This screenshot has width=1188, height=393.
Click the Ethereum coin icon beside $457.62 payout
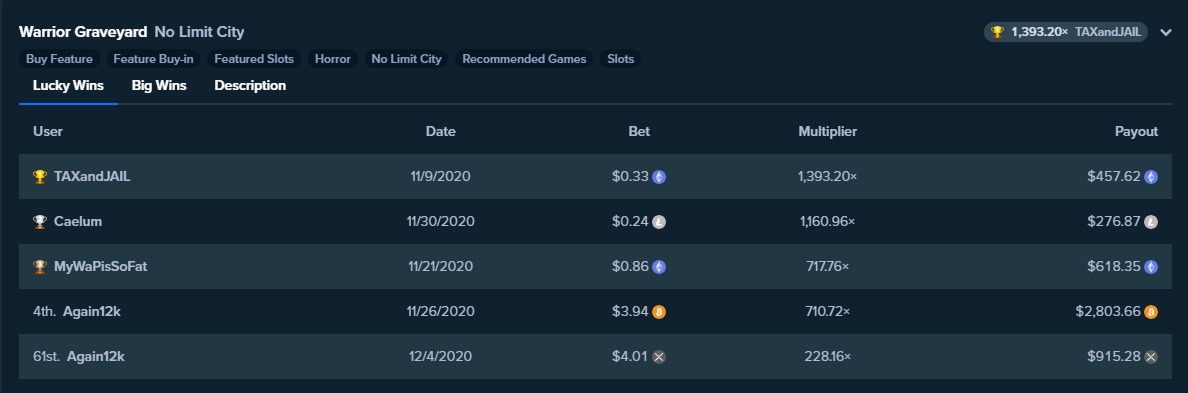pos(1151,176)
